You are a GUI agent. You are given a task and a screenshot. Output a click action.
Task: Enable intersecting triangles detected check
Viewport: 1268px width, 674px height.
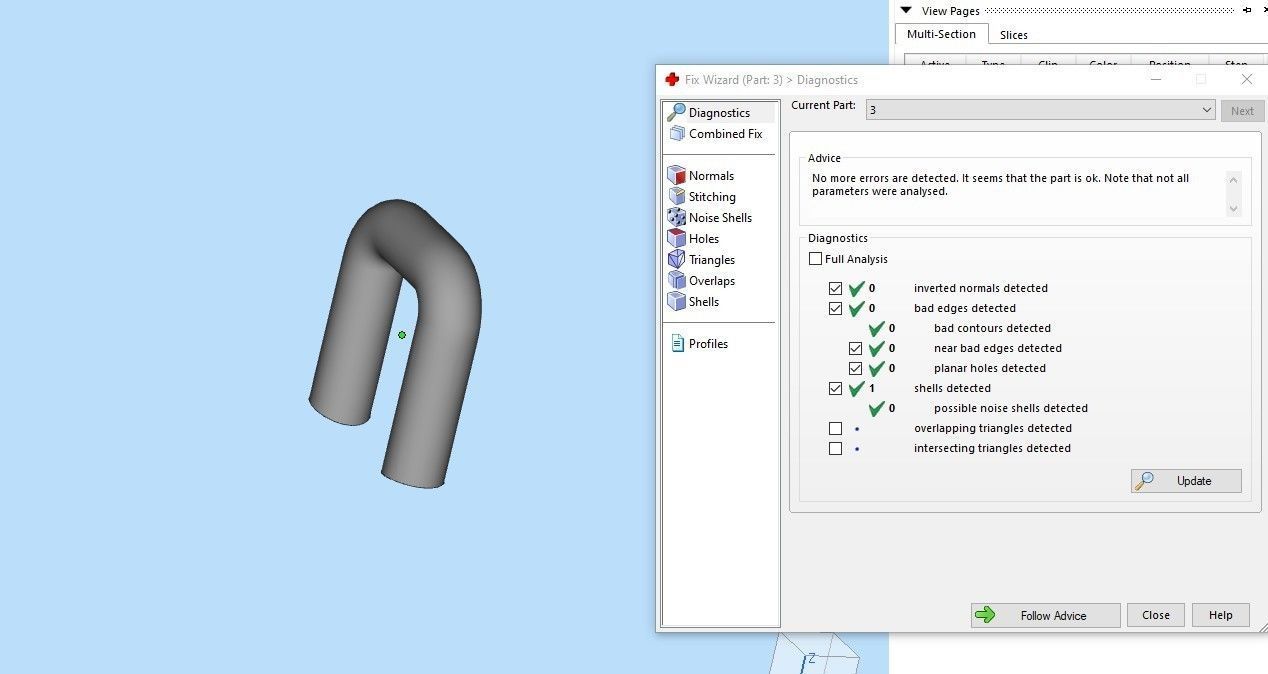pos(836,448)
